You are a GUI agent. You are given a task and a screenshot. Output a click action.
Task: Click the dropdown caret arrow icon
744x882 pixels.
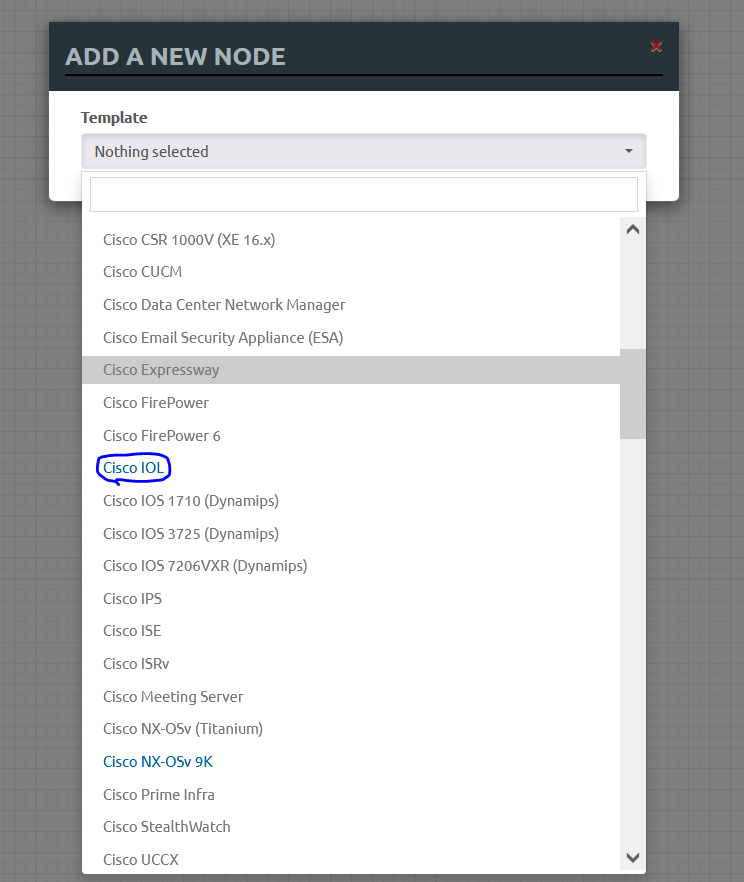(x=629, y=151)
